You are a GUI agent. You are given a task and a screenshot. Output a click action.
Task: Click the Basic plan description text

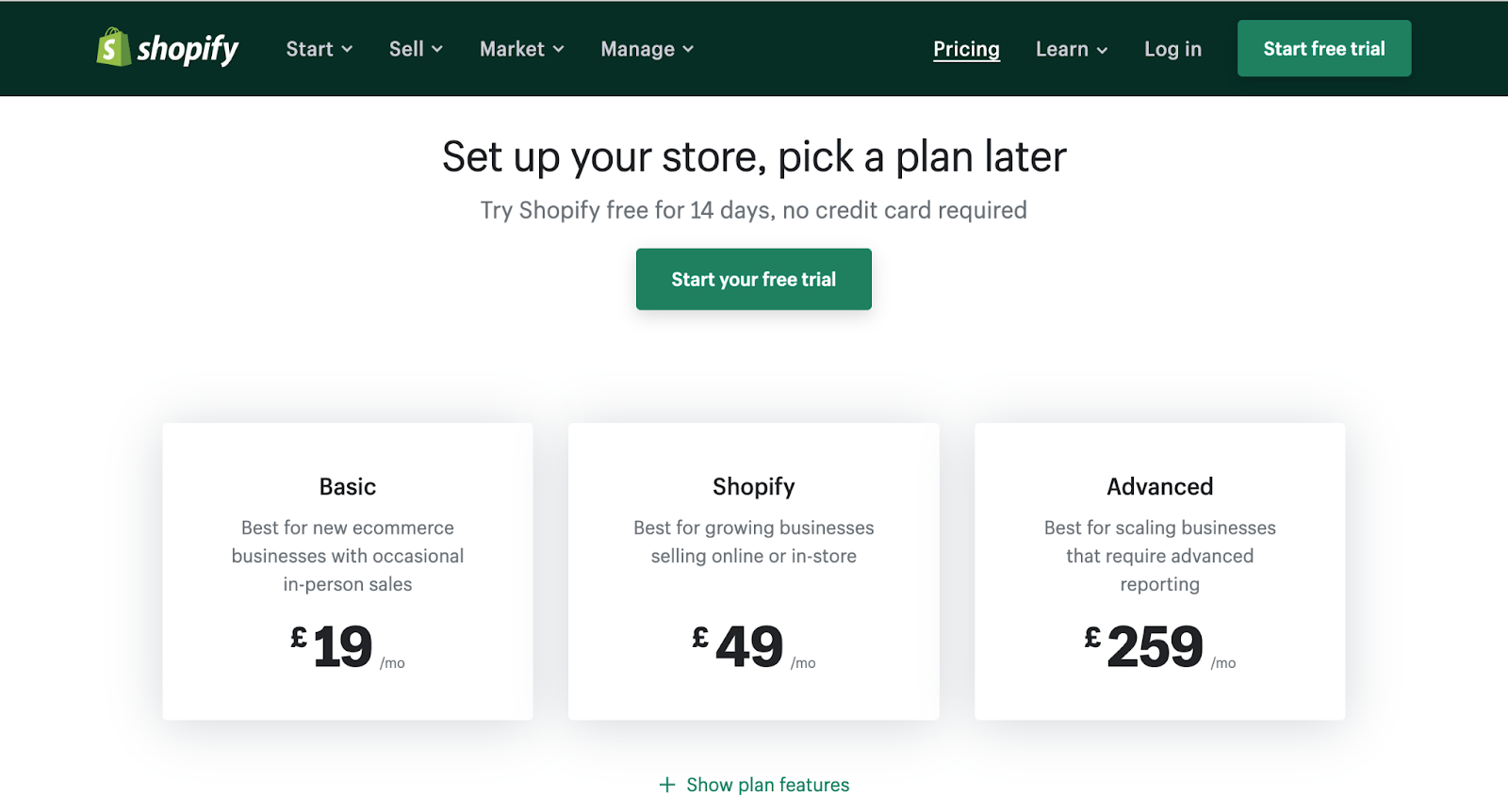click(x=348, y=556)
